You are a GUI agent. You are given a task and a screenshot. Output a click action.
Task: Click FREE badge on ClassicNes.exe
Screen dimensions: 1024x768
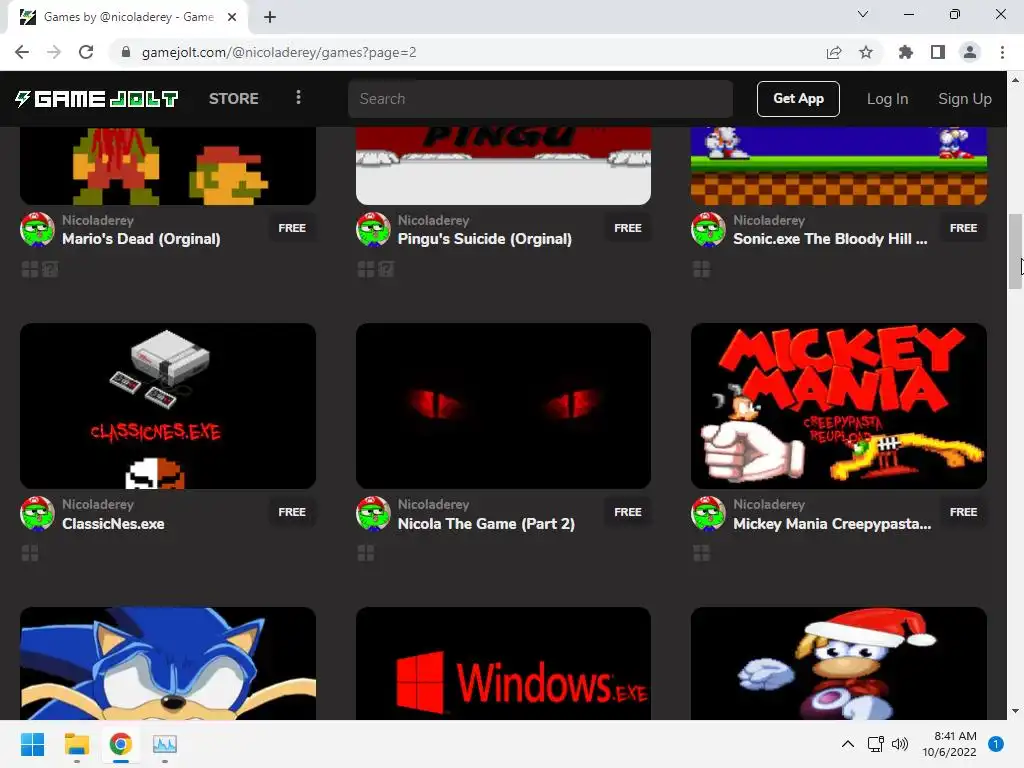pyautogui.click(x=292, y=512)
